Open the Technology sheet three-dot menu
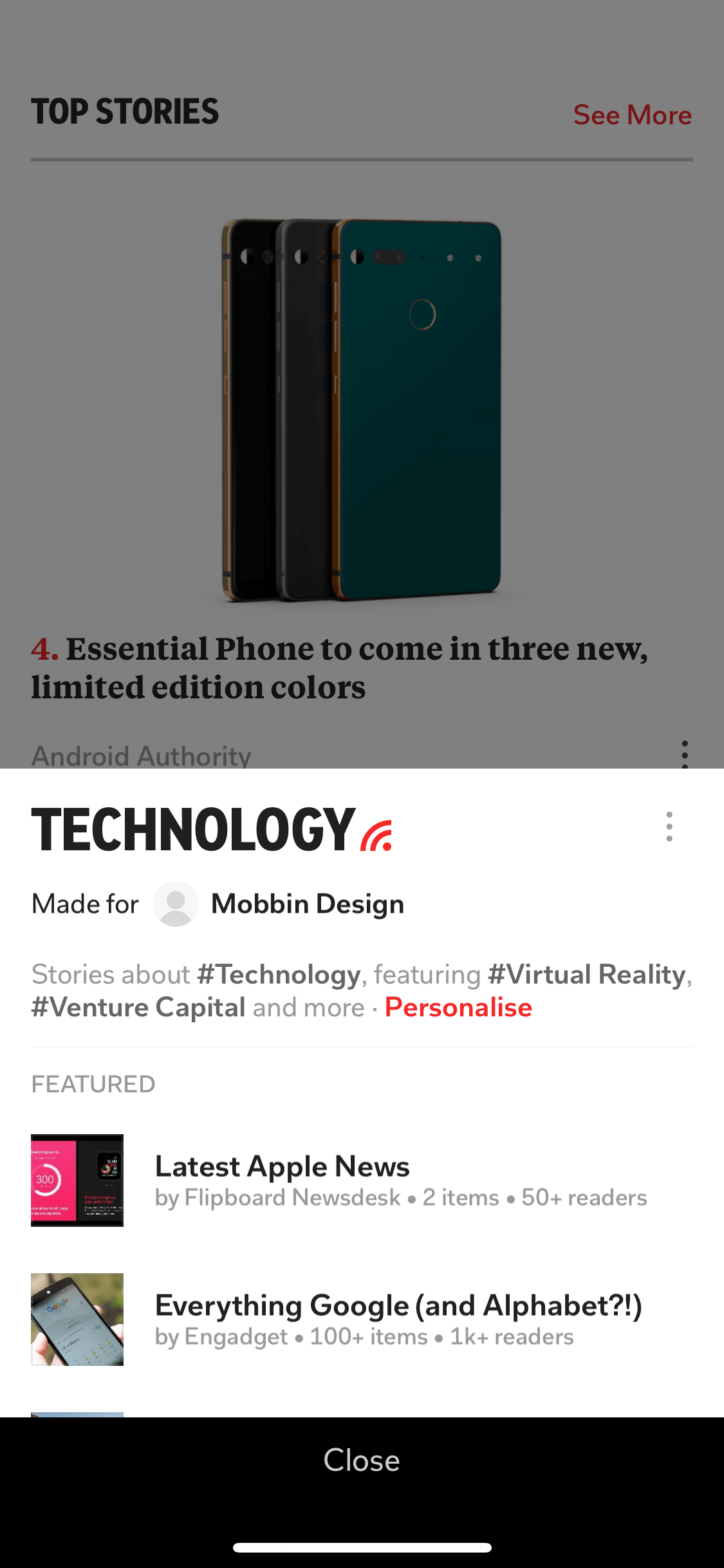Screen dimensions: 724x1568 coord(669,826)
